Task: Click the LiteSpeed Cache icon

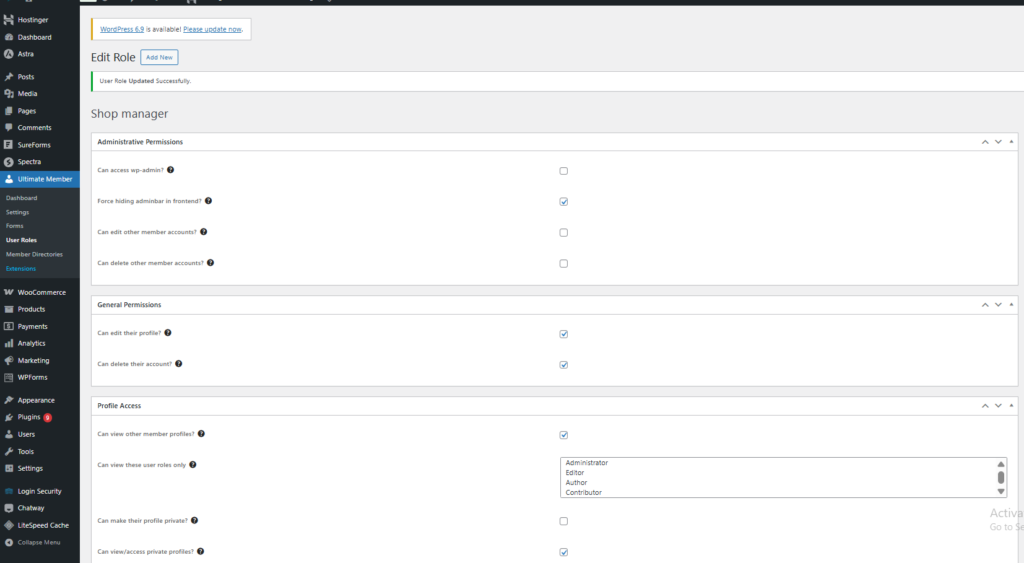Action: (9, 525)
